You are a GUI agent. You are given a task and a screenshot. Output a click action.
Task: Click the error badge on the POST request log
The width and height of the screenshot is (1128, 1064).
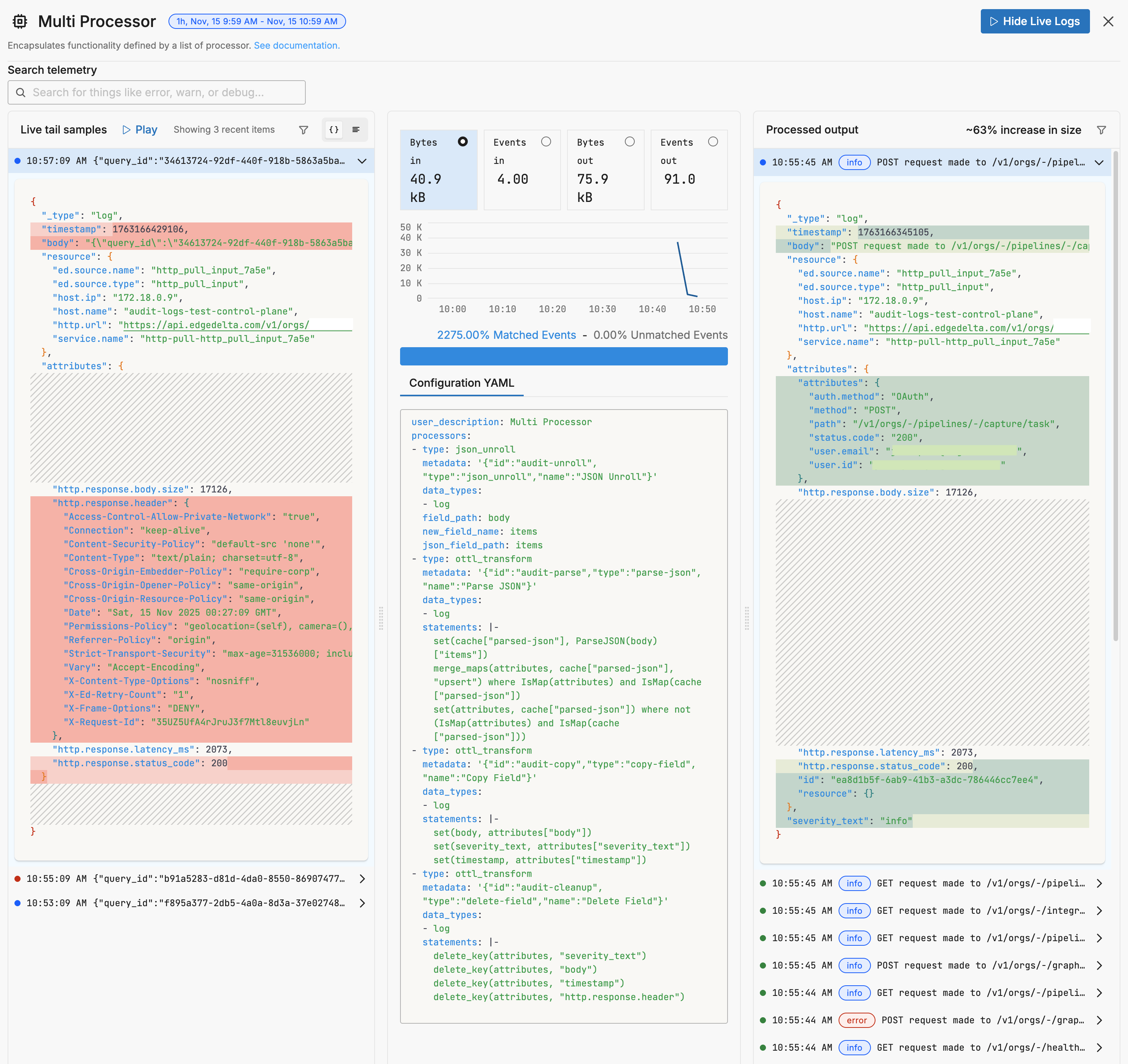click(x=856, y=1020)
